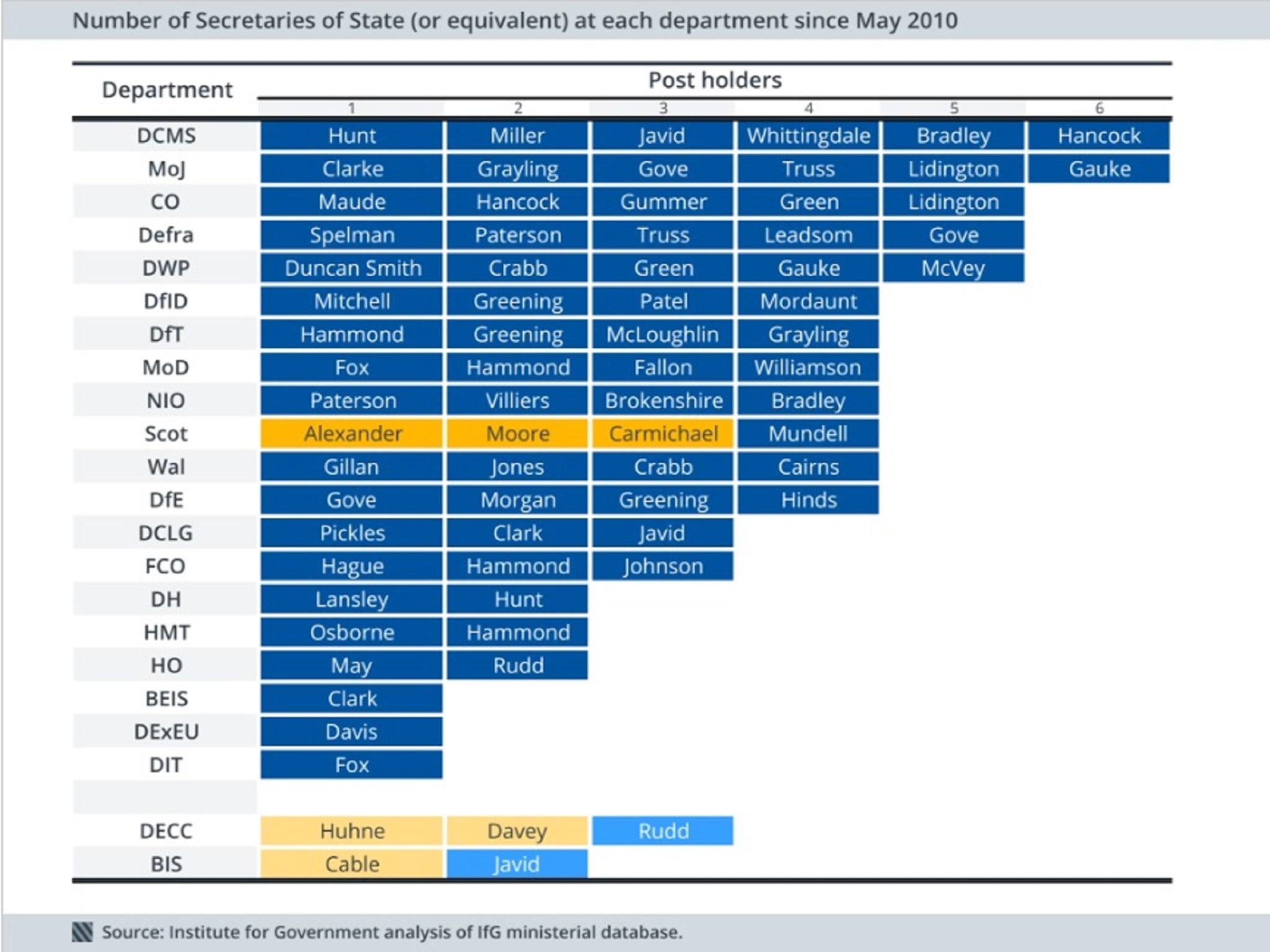Click the chart title about Secretaries of State
The width and height of the screenshot is (1270, 952).
515,20
